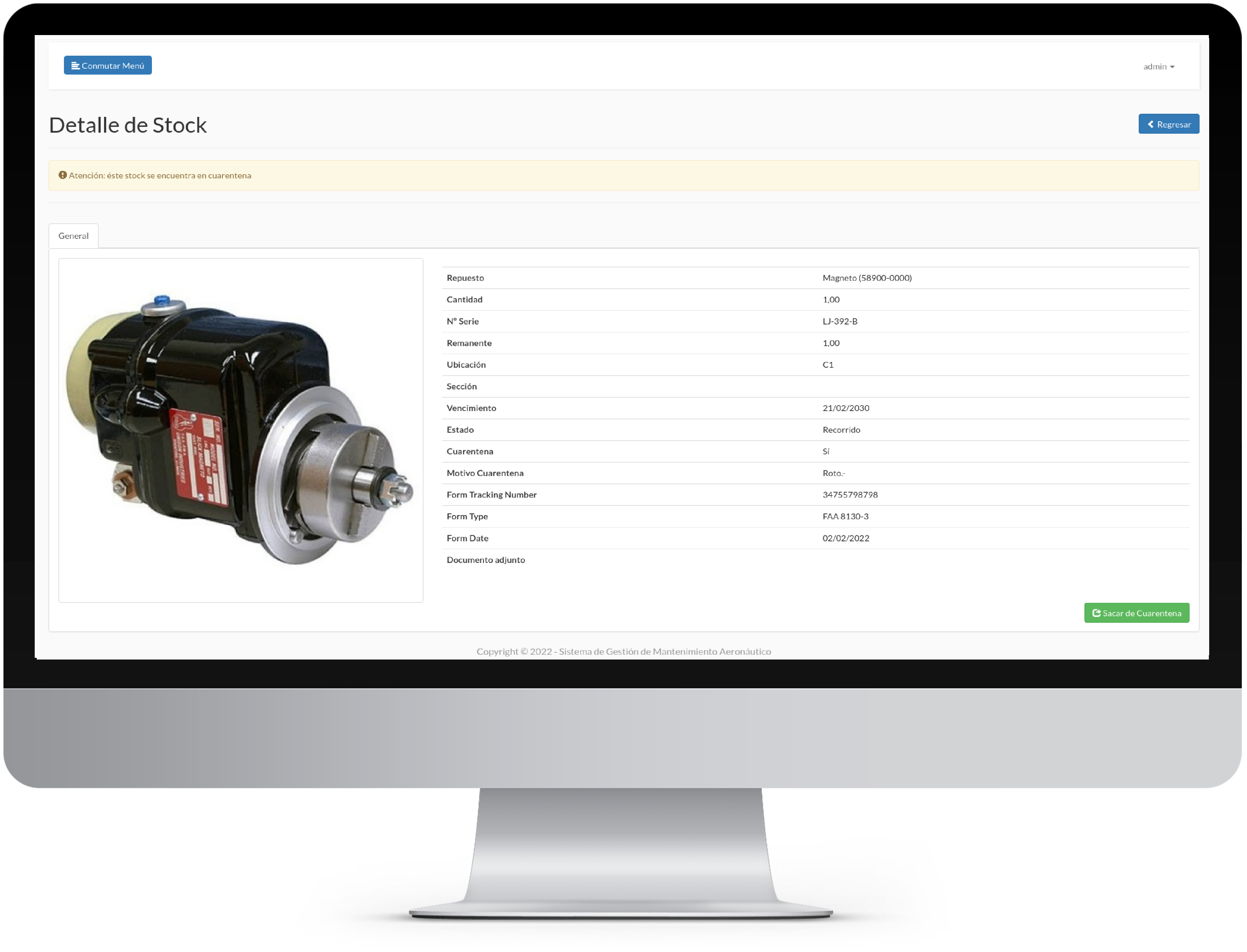Screen dimensions: 1247x952
Task: Click the serial number LJ-392-B
Action: point(840,321)
